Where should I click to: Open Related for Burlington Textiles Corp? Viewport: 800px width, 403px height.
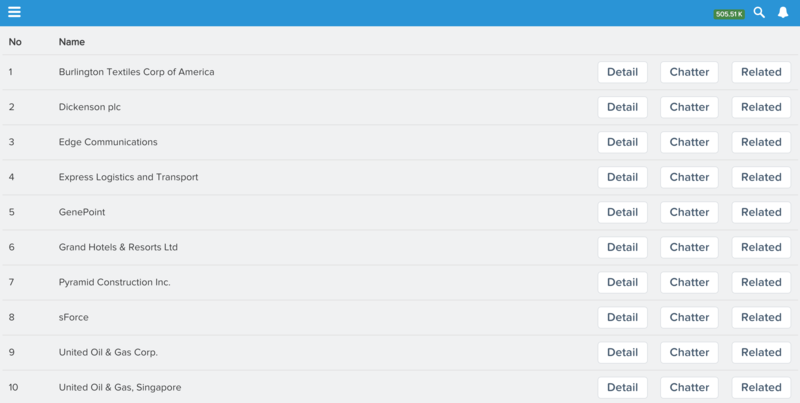point(761,72)
